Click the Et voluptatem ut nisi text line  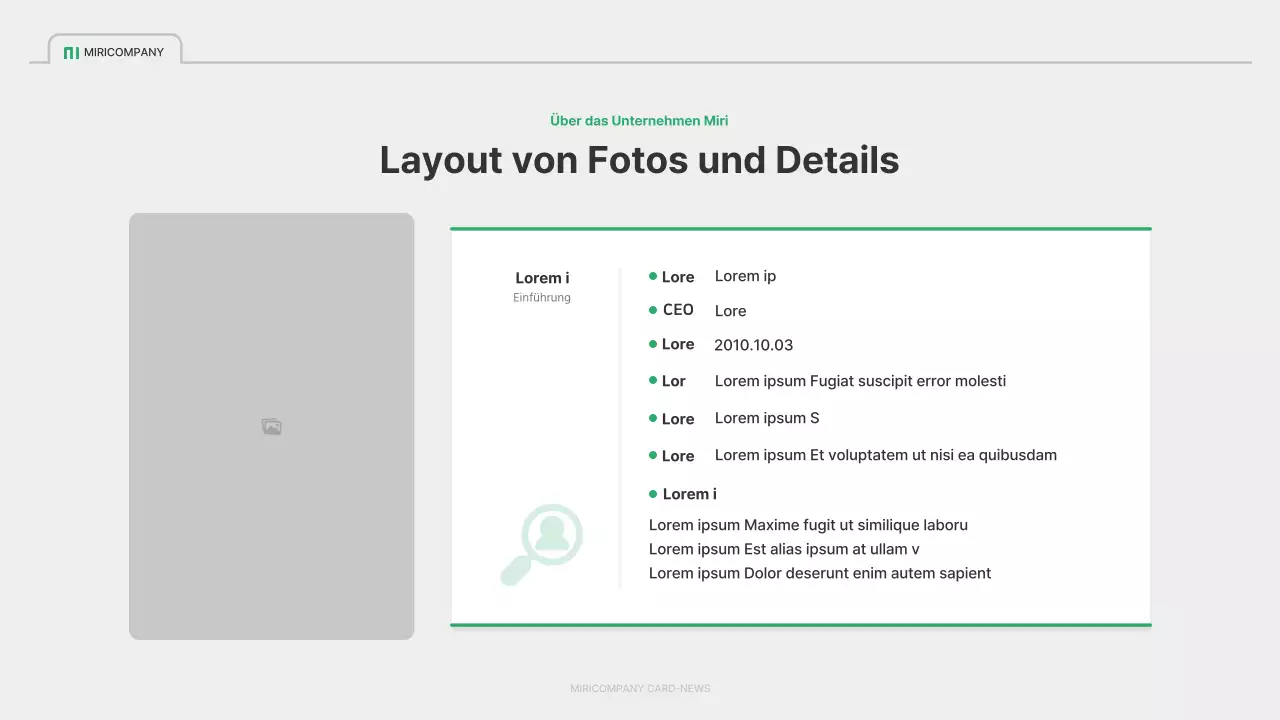click(x=885, y=455)
